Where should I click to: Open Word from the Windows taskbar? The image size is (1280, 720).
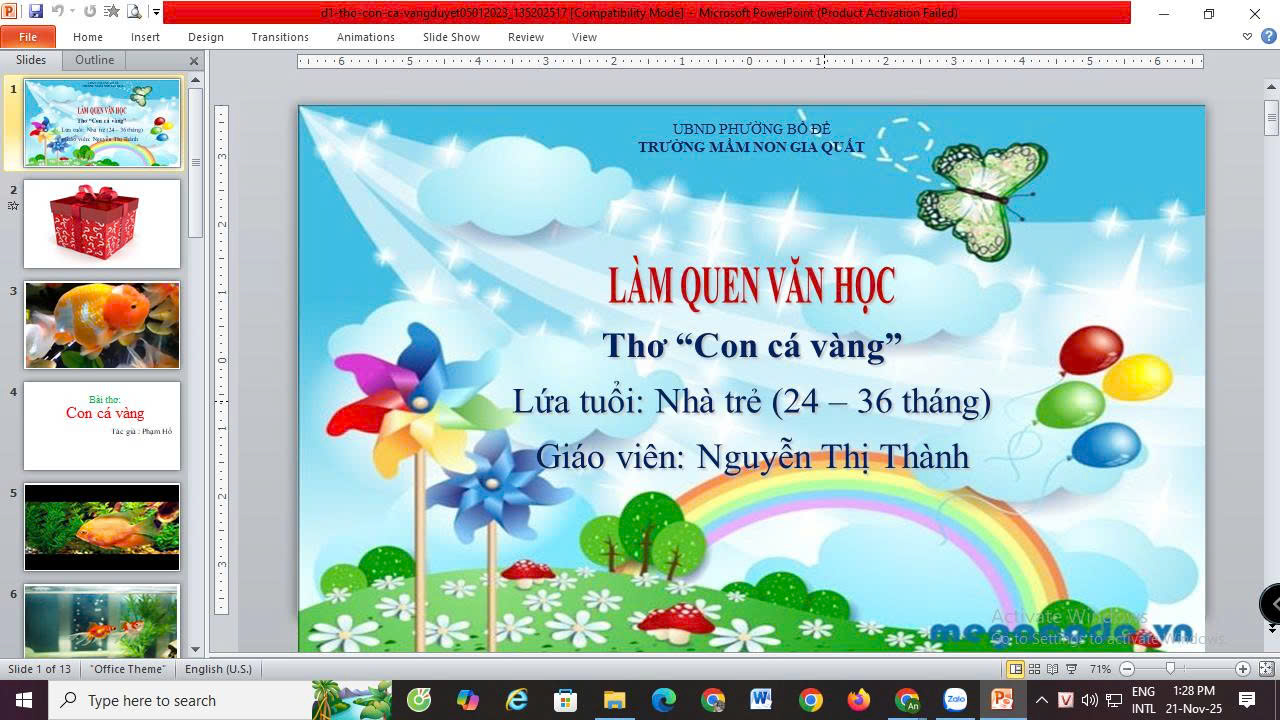click(x=761, y=700)
